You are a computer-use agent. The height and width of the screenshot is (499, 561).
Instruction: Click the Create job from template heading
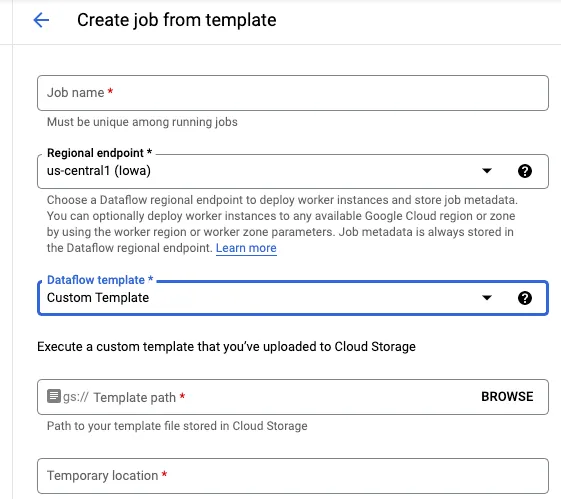click(177, 20)
